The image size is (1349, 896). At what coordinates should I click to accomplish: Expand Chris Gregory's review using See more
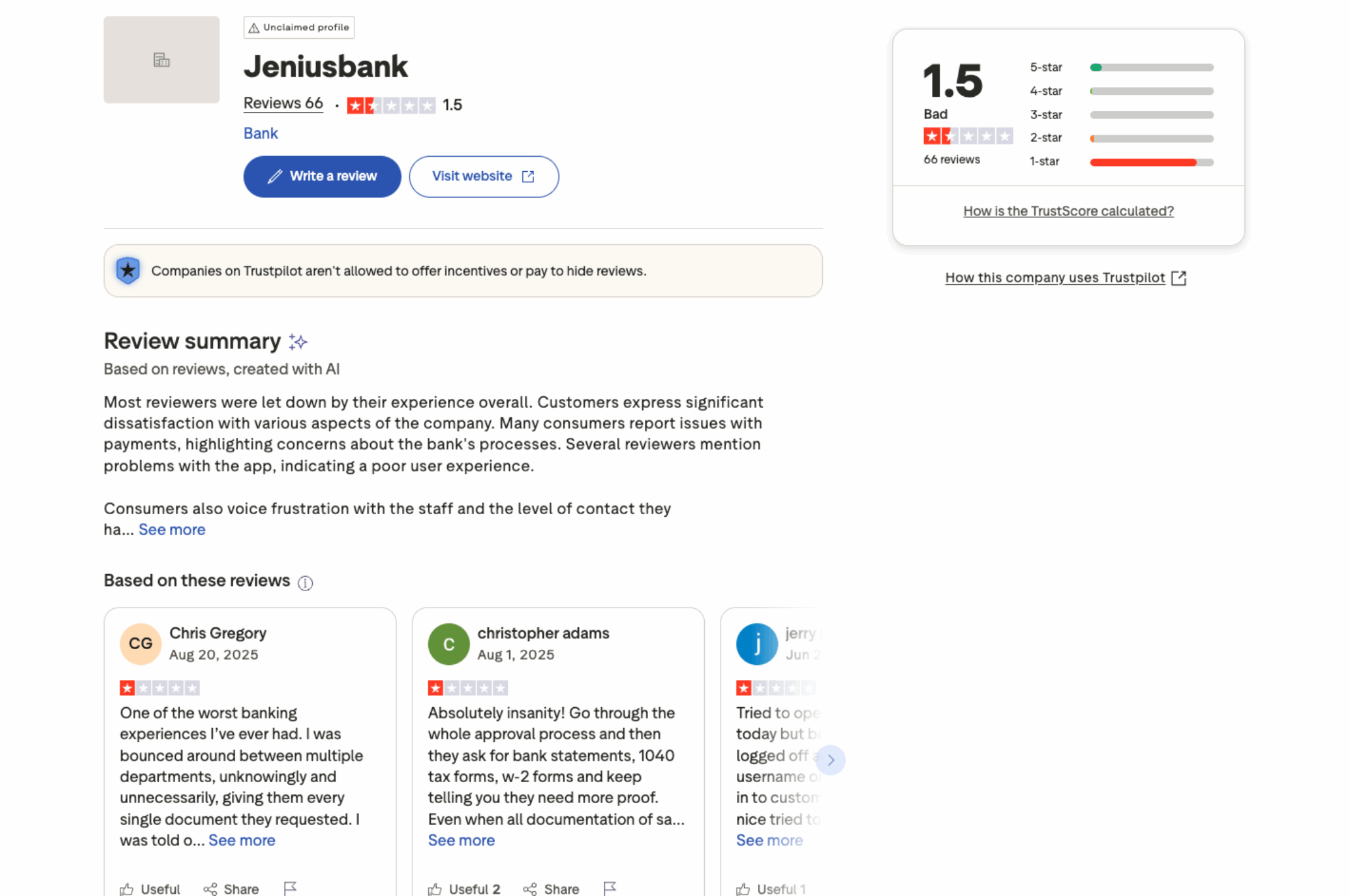[241, 840]
